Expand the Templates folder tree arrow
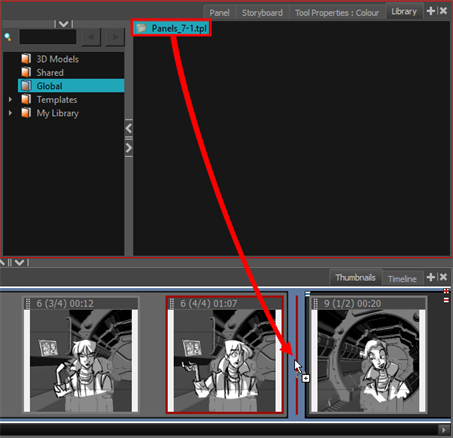453x438 pixels. 10,99
